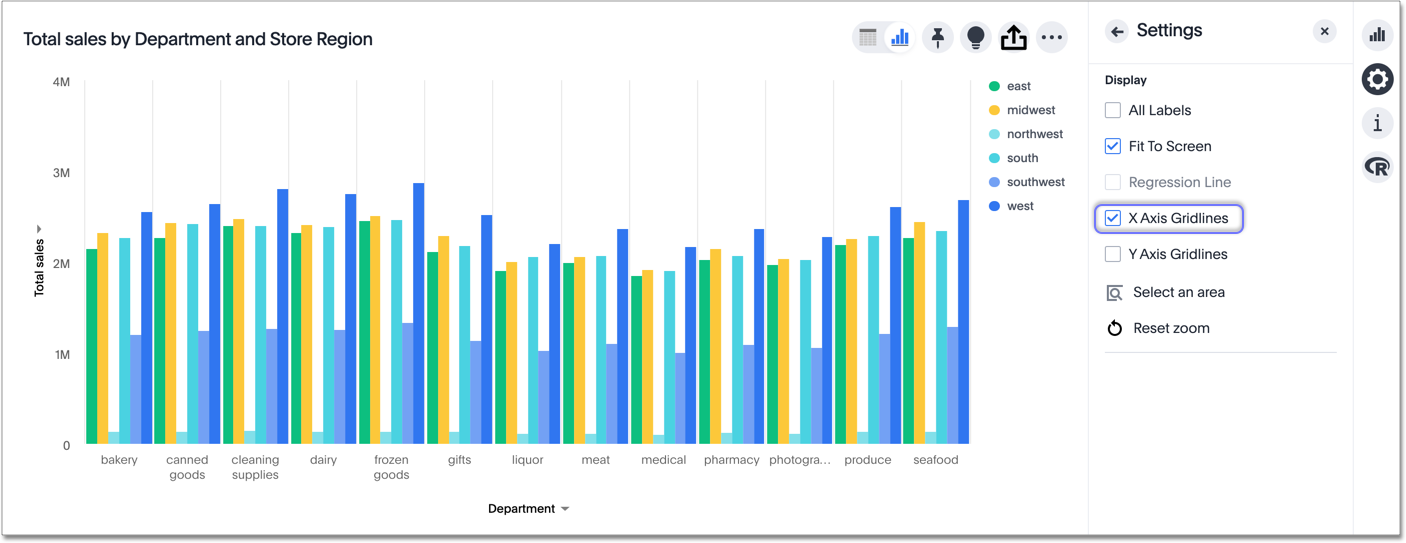Switch to table view icon

point(868,38)
